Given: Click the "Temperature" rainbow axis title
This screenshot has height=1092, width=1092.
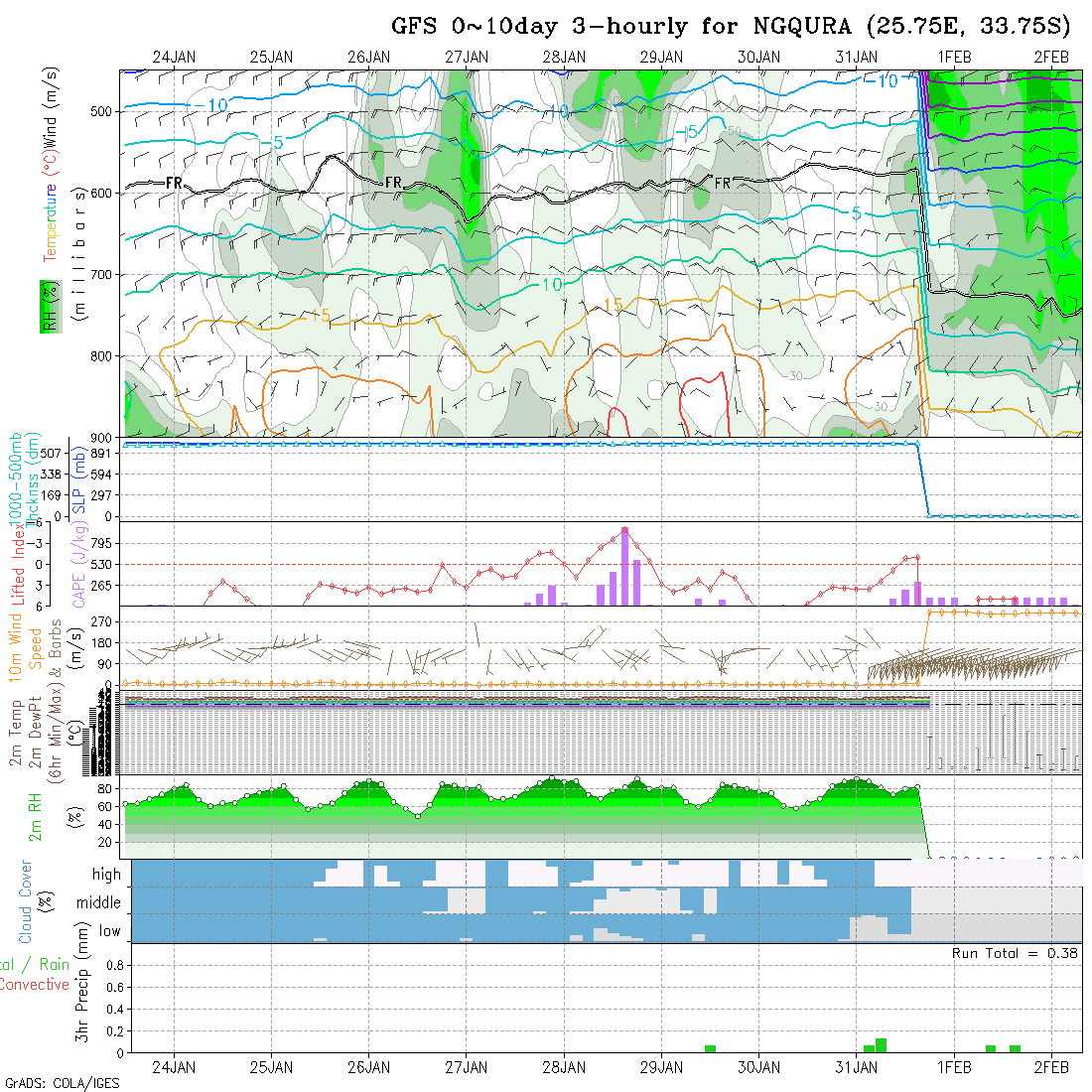Looking at the screenshot, I should click(x=50, y=222).
